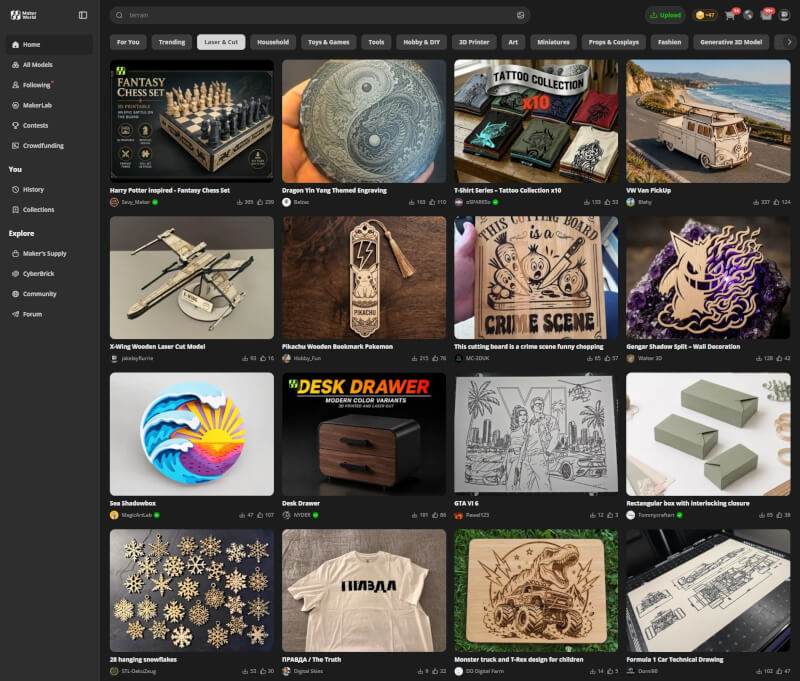Open the Generative 3D Model tab
Screen dimensions: 800x681
pos(731,42)
